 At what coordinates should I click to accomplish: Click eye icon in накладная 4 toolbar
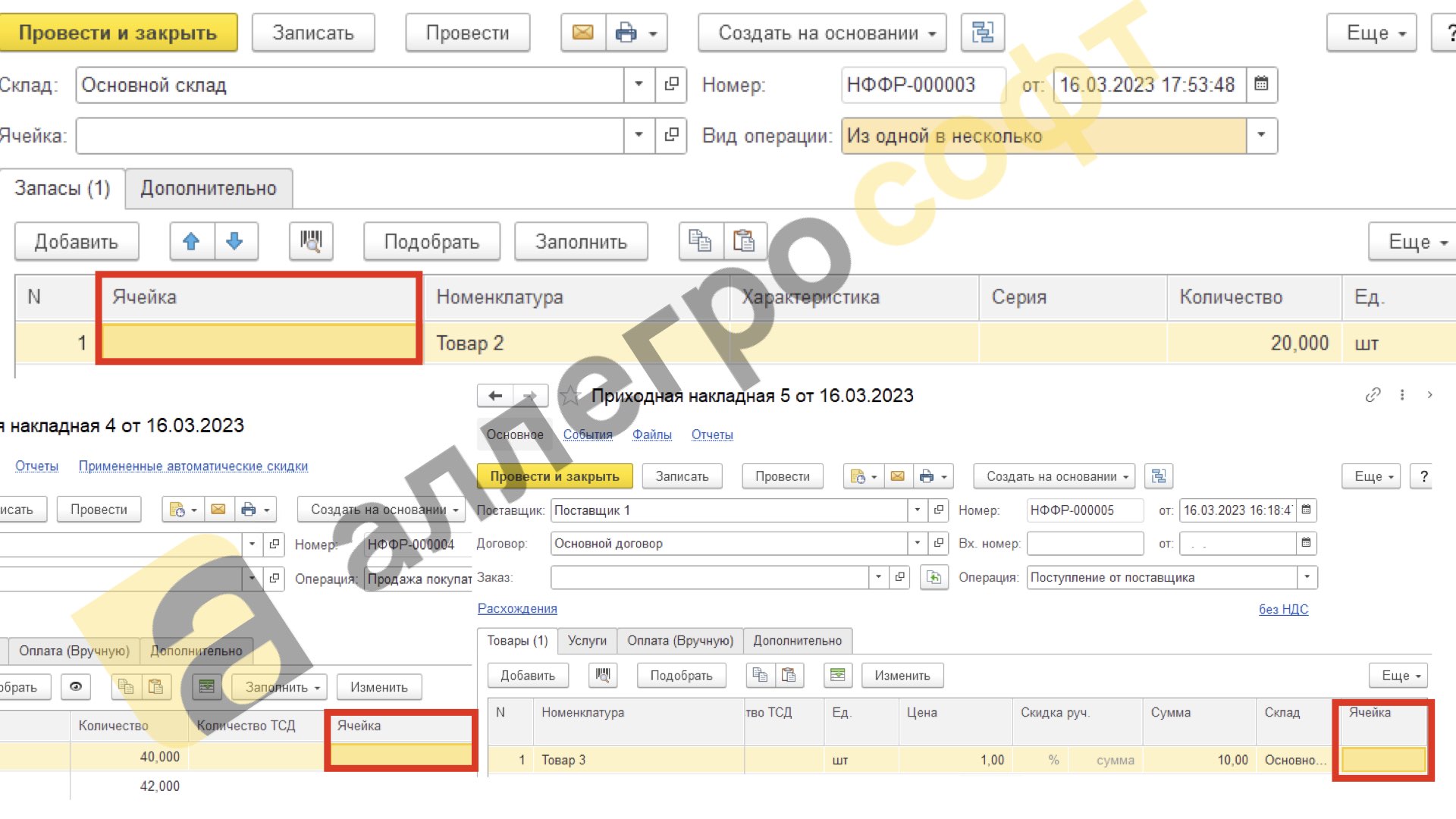coord(76,686)
